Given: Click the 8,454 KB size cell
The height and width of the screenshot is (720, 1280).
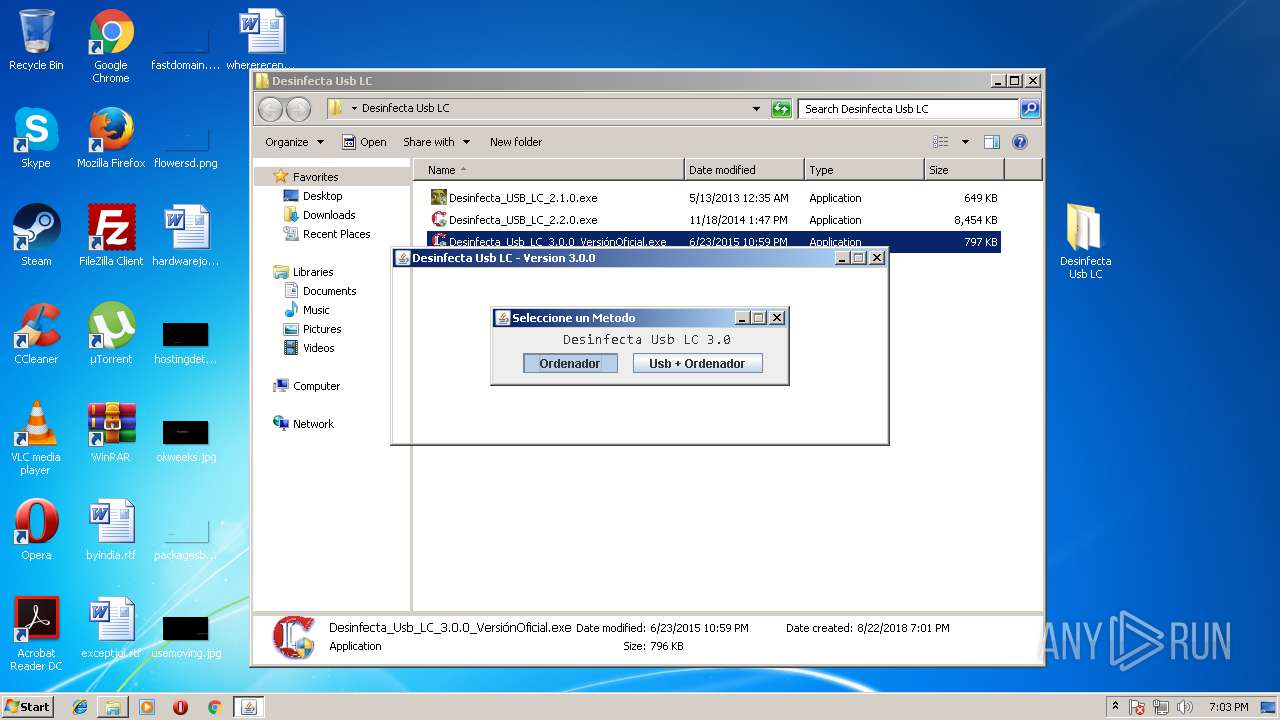Looking at the screenshot, I should coord(975,220).
